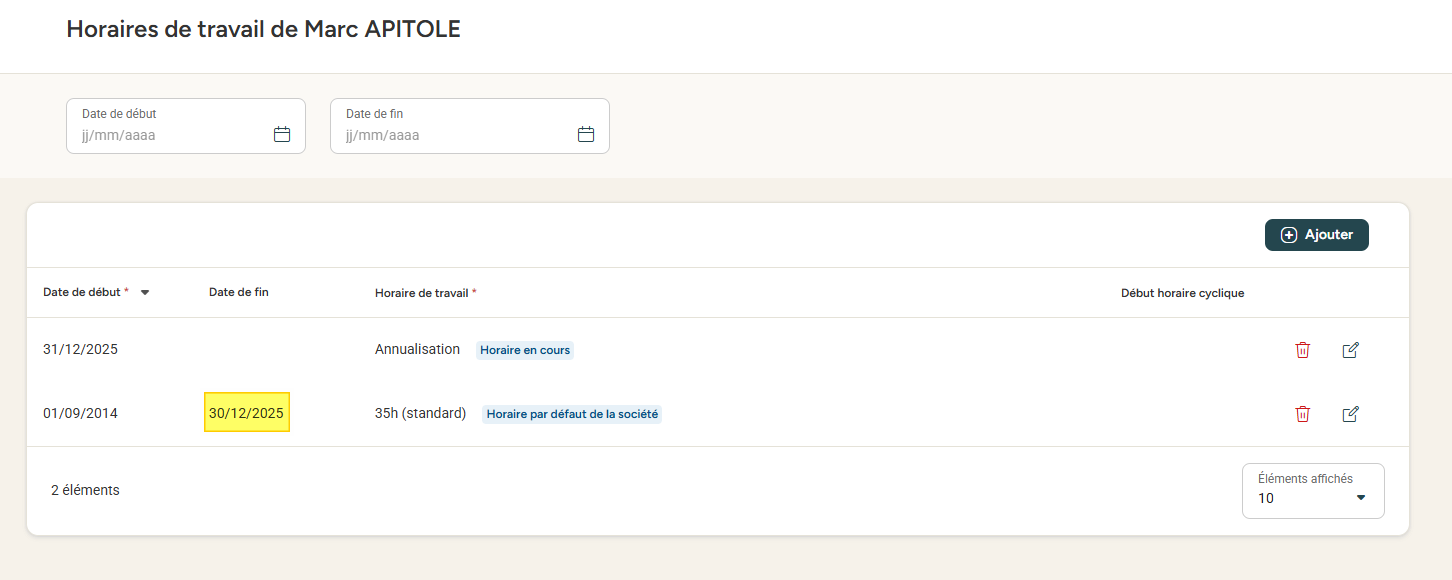Click the Horaire en cours badge
Viewport: 1452px width, 580px height.
[x=525, y=350]
